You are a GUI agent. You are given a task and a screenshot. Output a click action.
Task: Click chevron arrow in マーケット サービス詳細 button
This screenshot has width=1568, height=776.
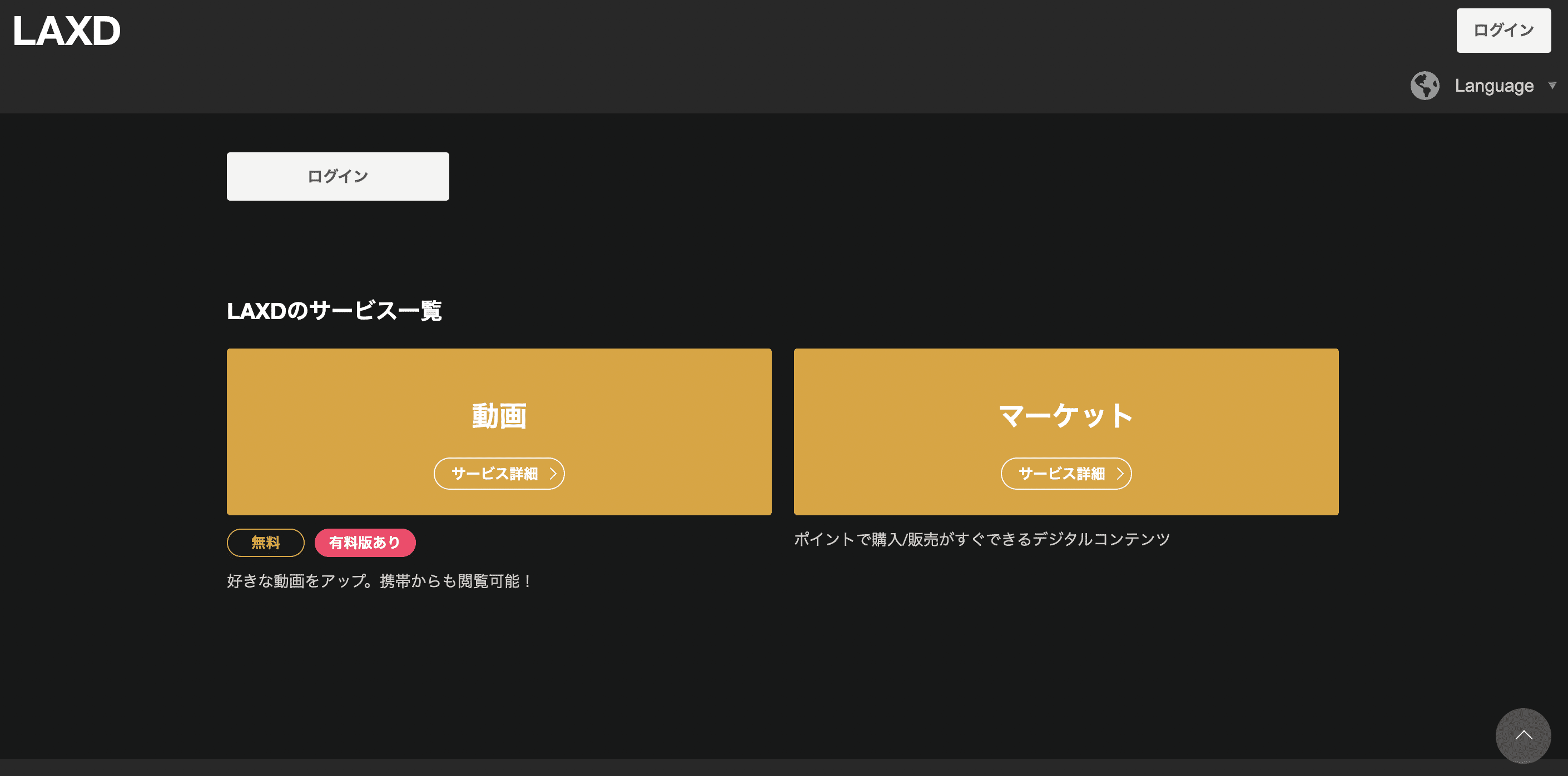pyautogui.click(x=1119, y=474)
